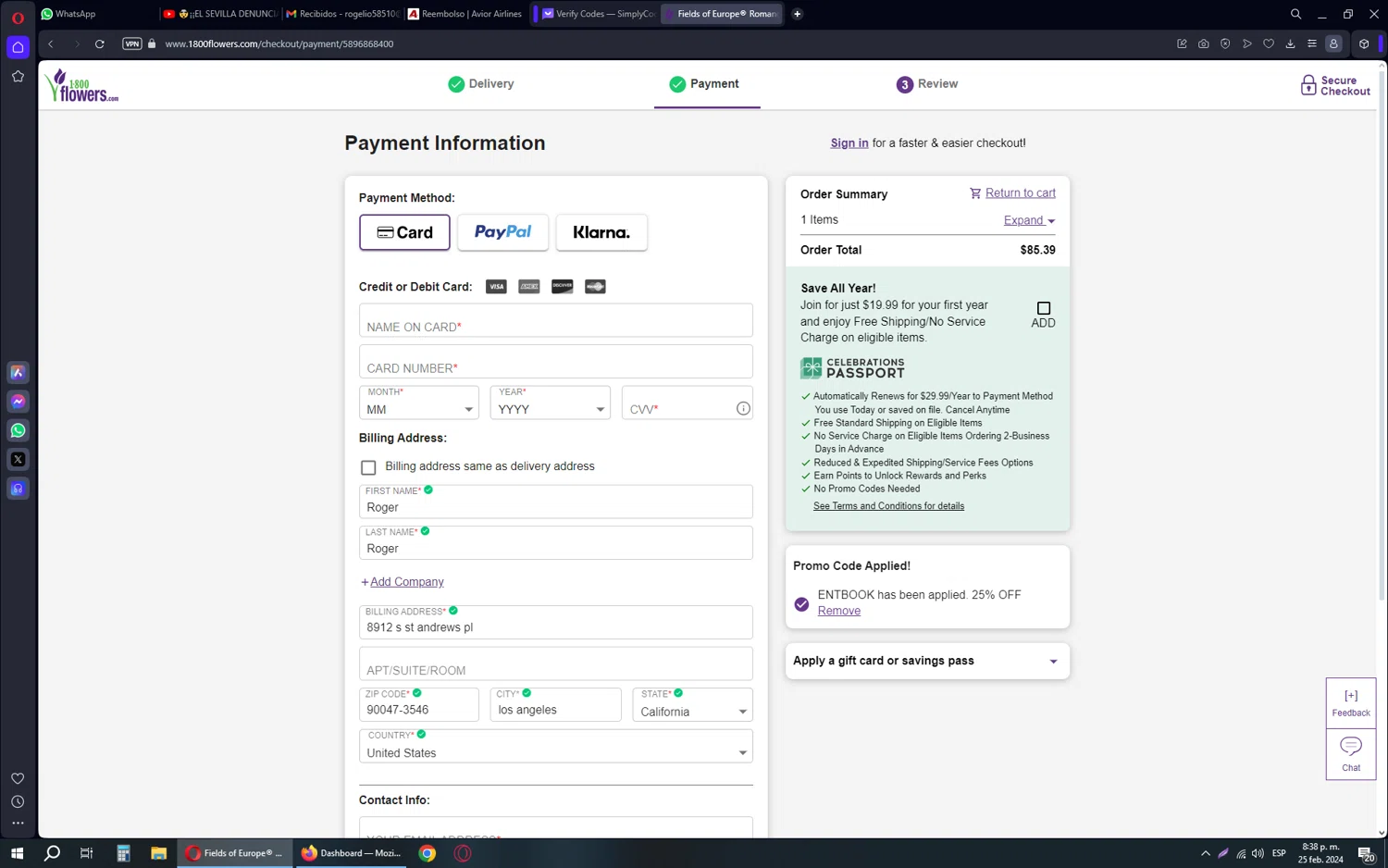Click Return to cart link

click(1020, 193)
